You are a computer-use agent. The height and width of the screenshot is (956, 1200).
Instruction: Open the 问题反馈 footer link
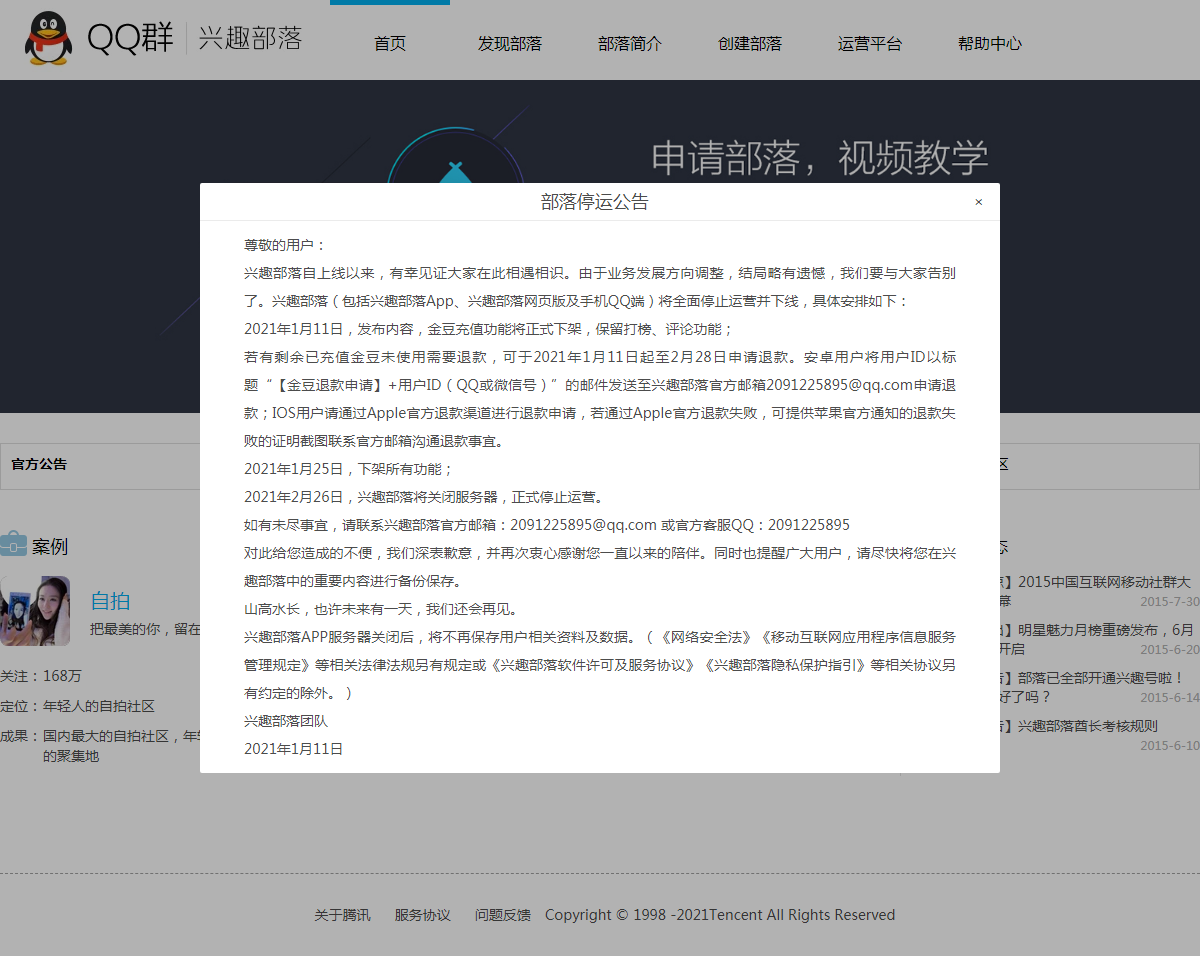pos(503,915)
